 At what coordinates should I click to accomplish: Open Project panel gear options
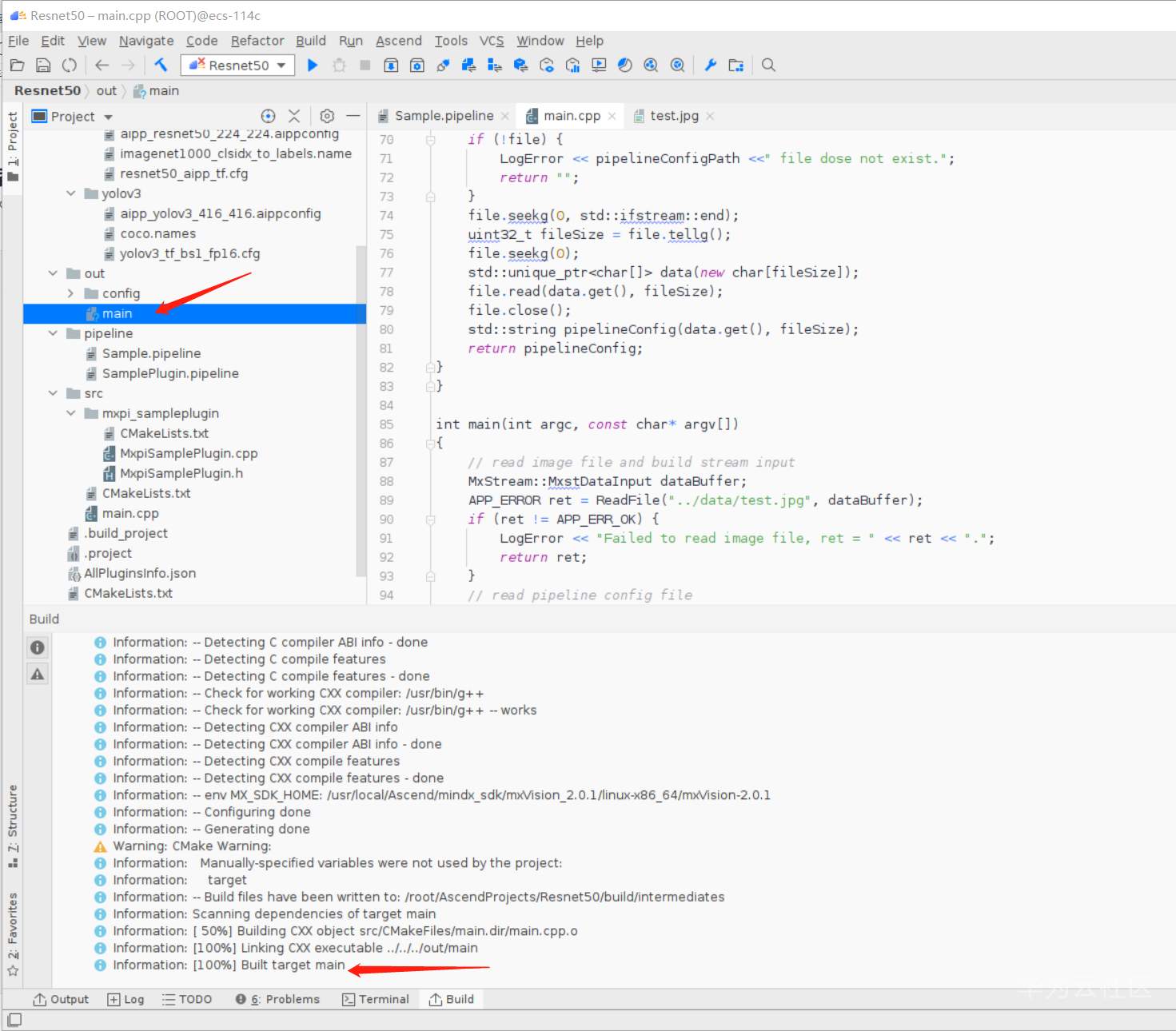tap(327, 116)
